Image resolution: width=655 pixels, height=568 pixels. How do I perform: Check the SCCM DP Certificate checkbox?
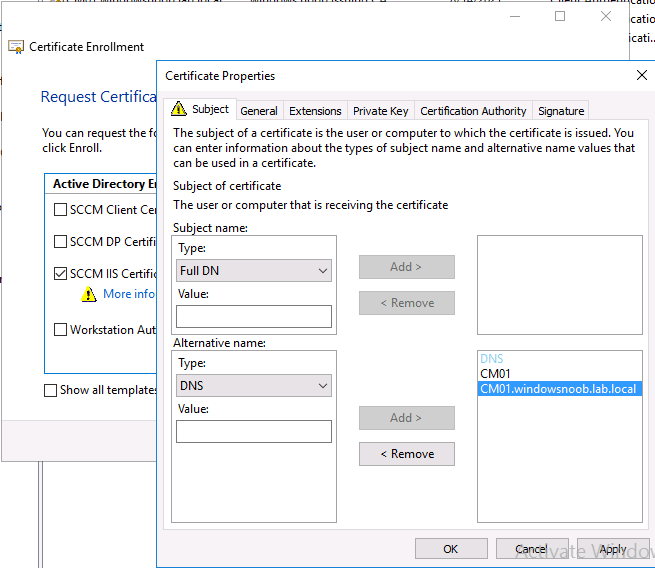coord(61,242)
